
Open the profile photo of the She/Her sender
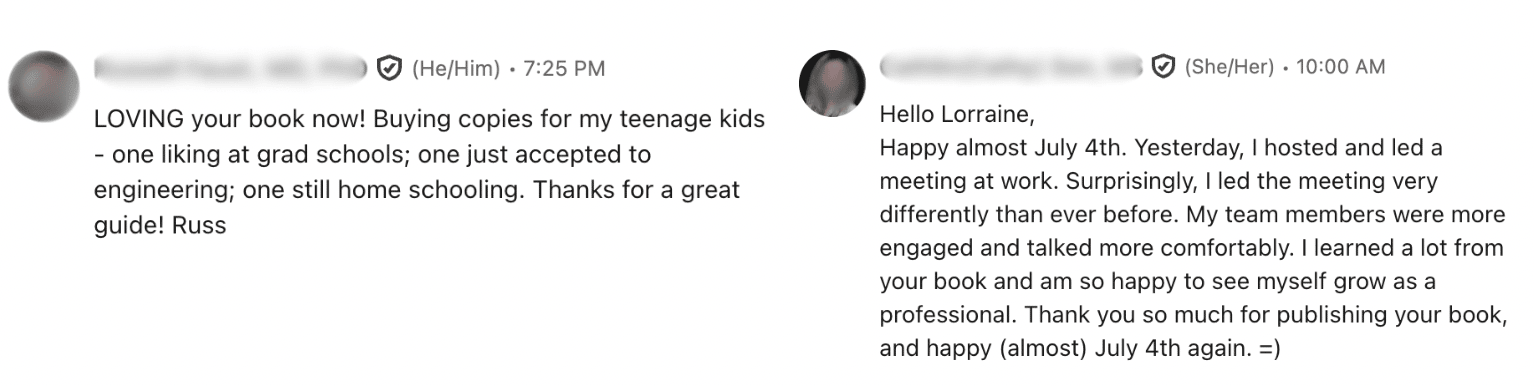tap(832, 83)
